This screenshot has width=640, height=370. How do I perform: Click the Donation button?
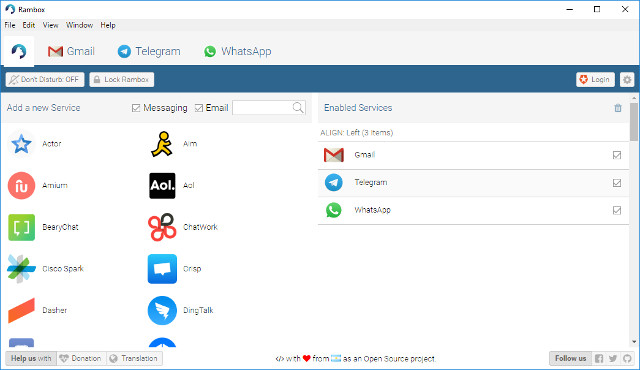click(x=81, y=359)
